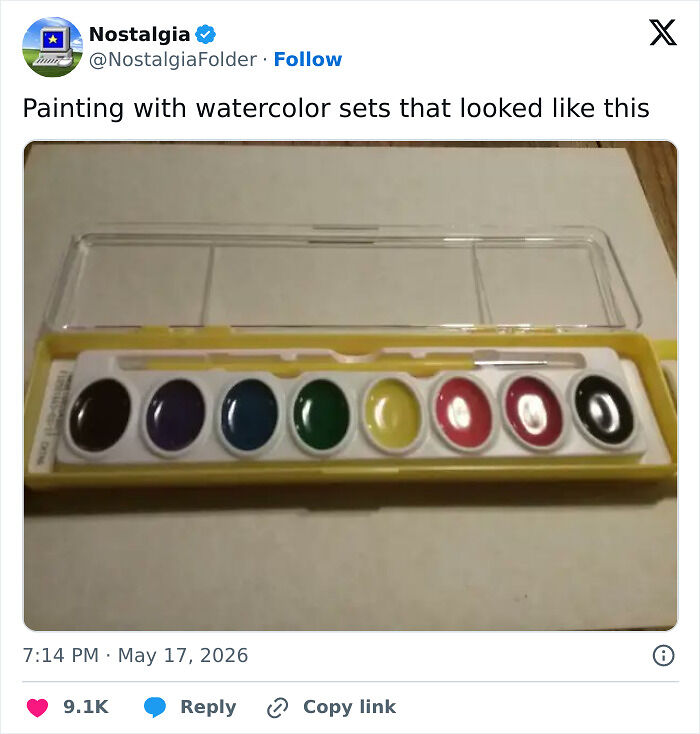Click the purple paint pan

(x=176, y=416)
